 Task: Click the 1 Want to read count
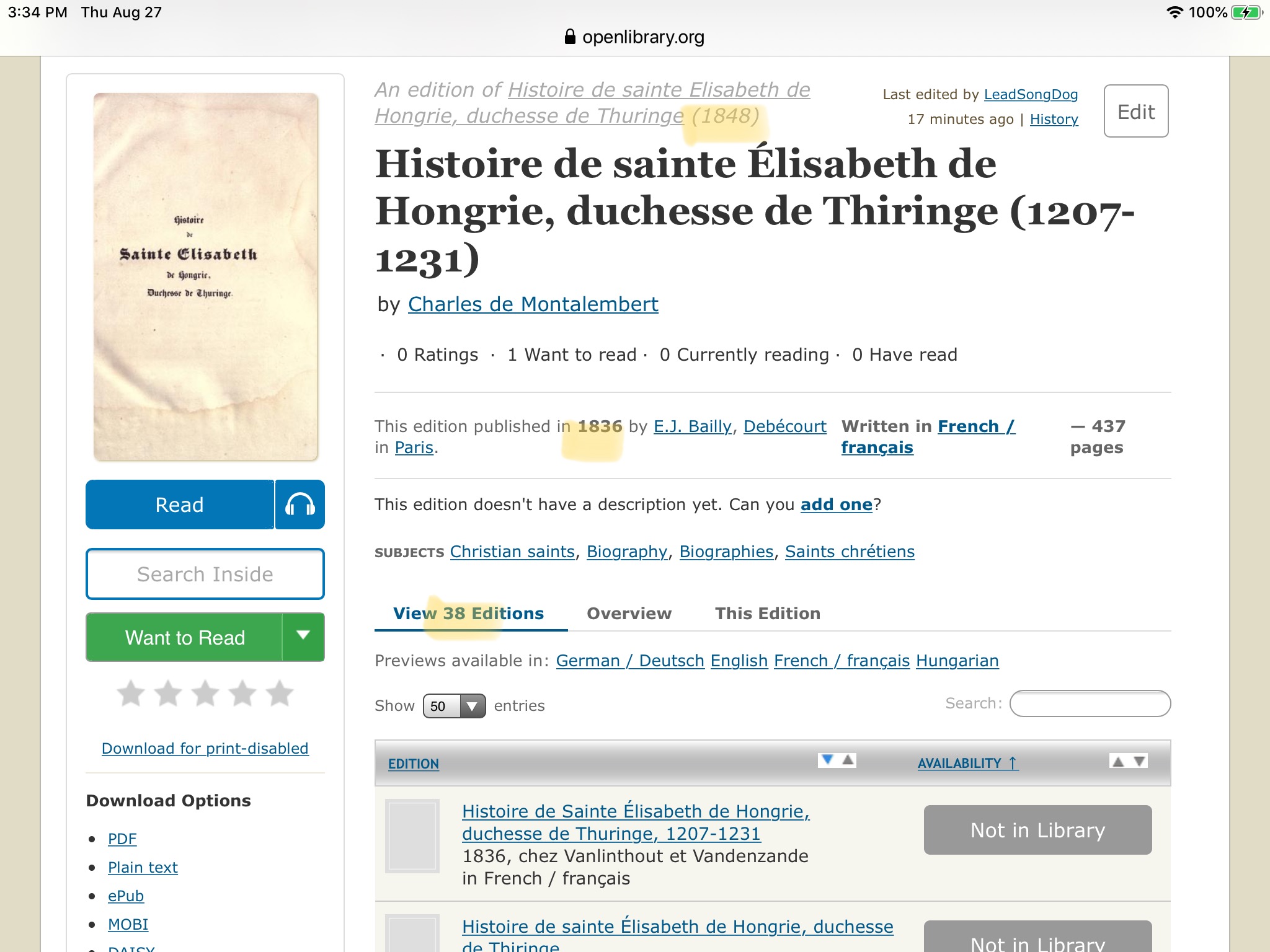(x=572, y=355)
